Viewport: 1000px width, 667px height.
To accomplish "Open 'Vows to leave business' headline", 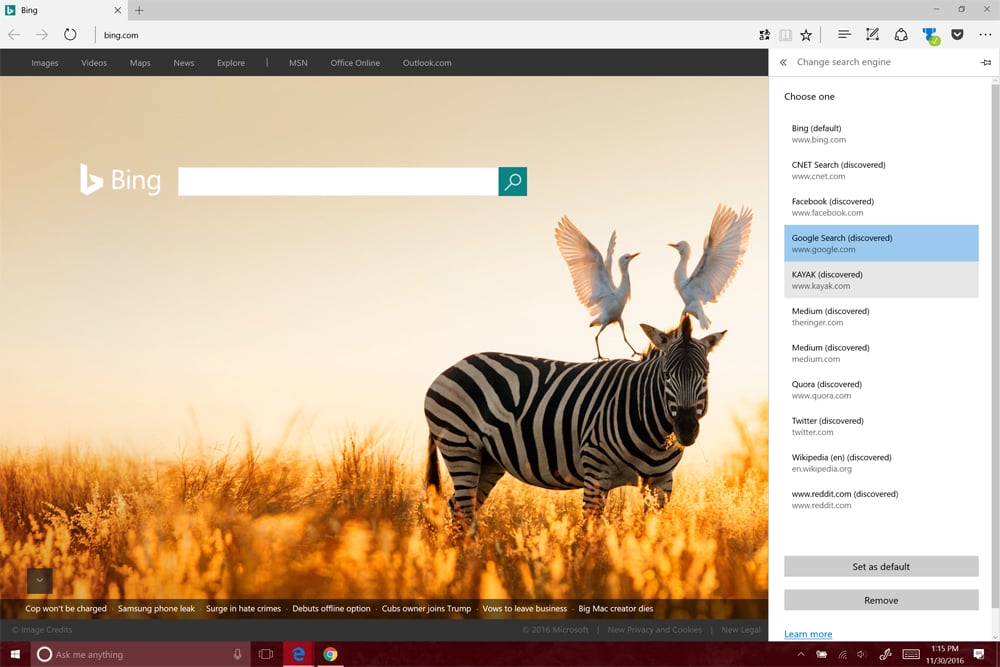I will (524, 608).
